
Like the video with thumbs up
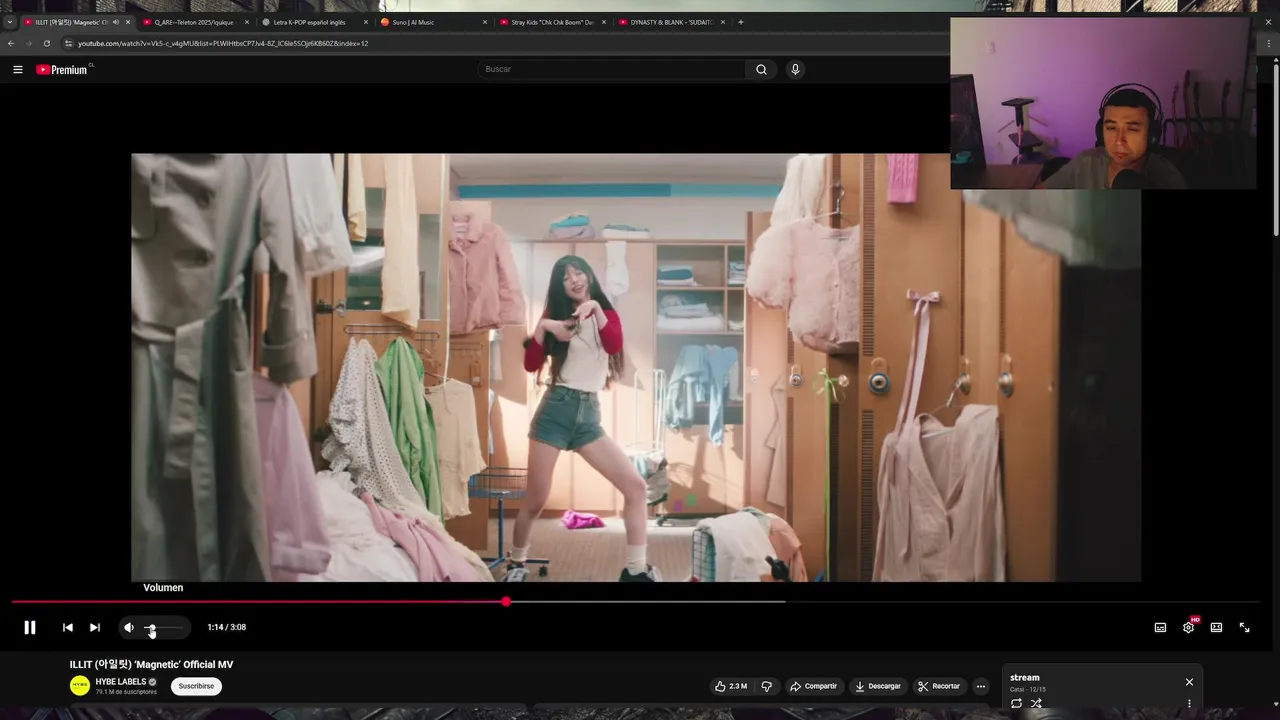[731, 686]
